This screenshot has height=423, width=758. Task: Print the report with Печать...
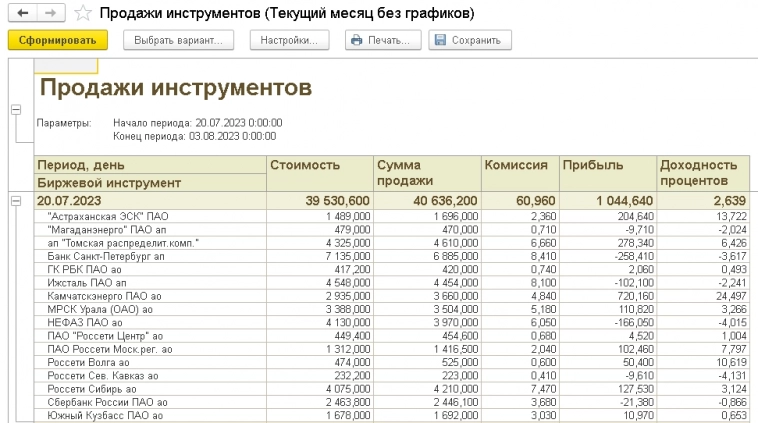(383, 40)
